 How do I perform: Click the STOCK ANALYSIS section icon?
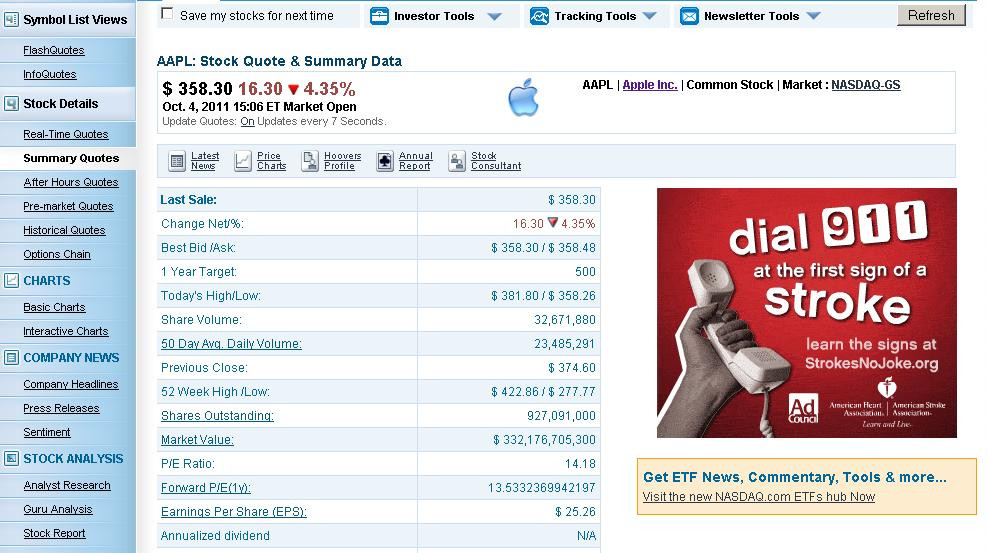click(x=11, y=459)
